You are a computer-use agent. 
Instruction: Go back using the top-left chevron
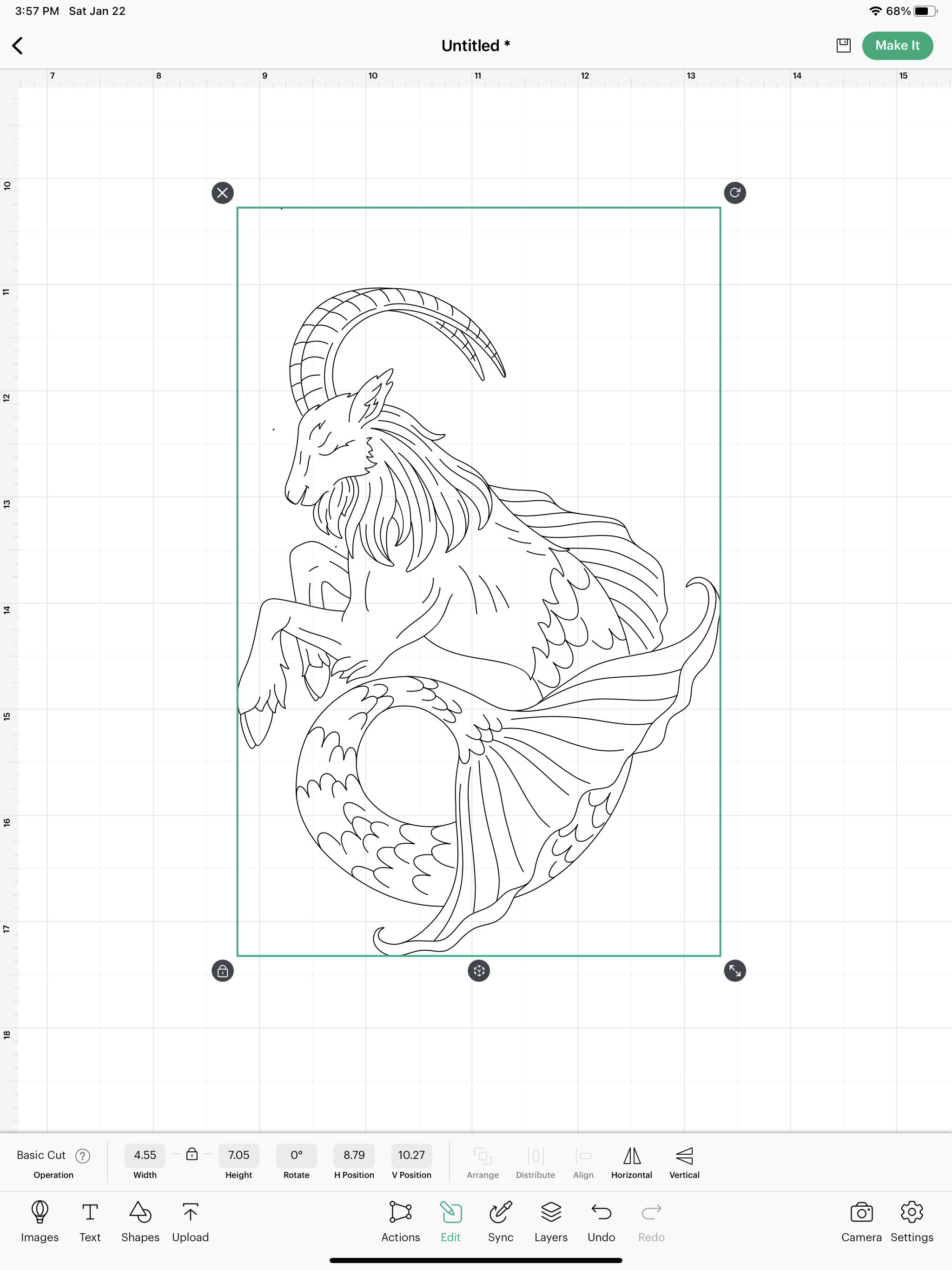18,46
